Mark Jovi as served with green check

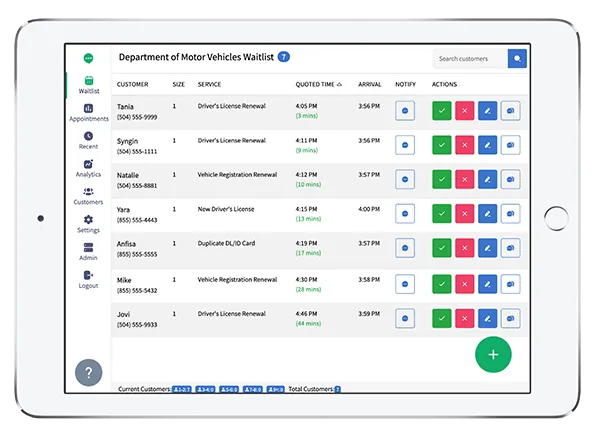click(x=442, y=318)
